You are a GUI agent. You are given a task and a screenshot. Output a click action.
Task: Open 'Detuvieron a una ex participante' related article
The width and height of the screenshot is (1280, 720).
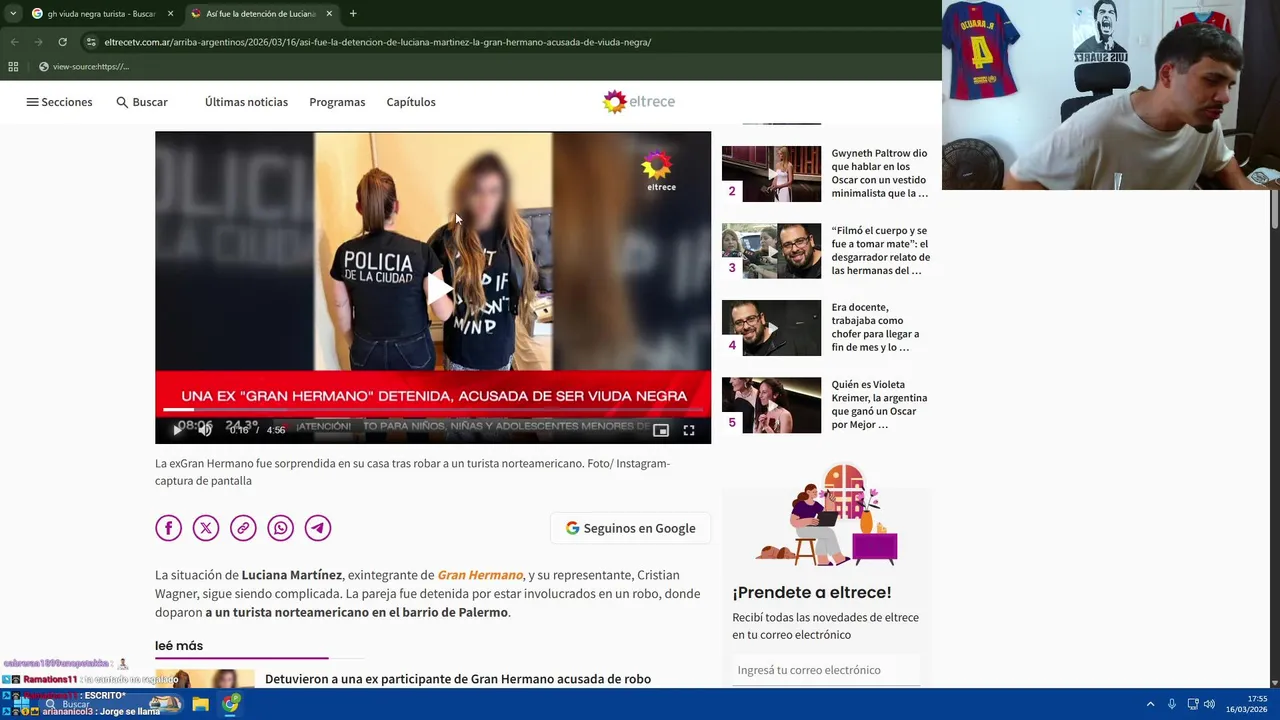458,679
